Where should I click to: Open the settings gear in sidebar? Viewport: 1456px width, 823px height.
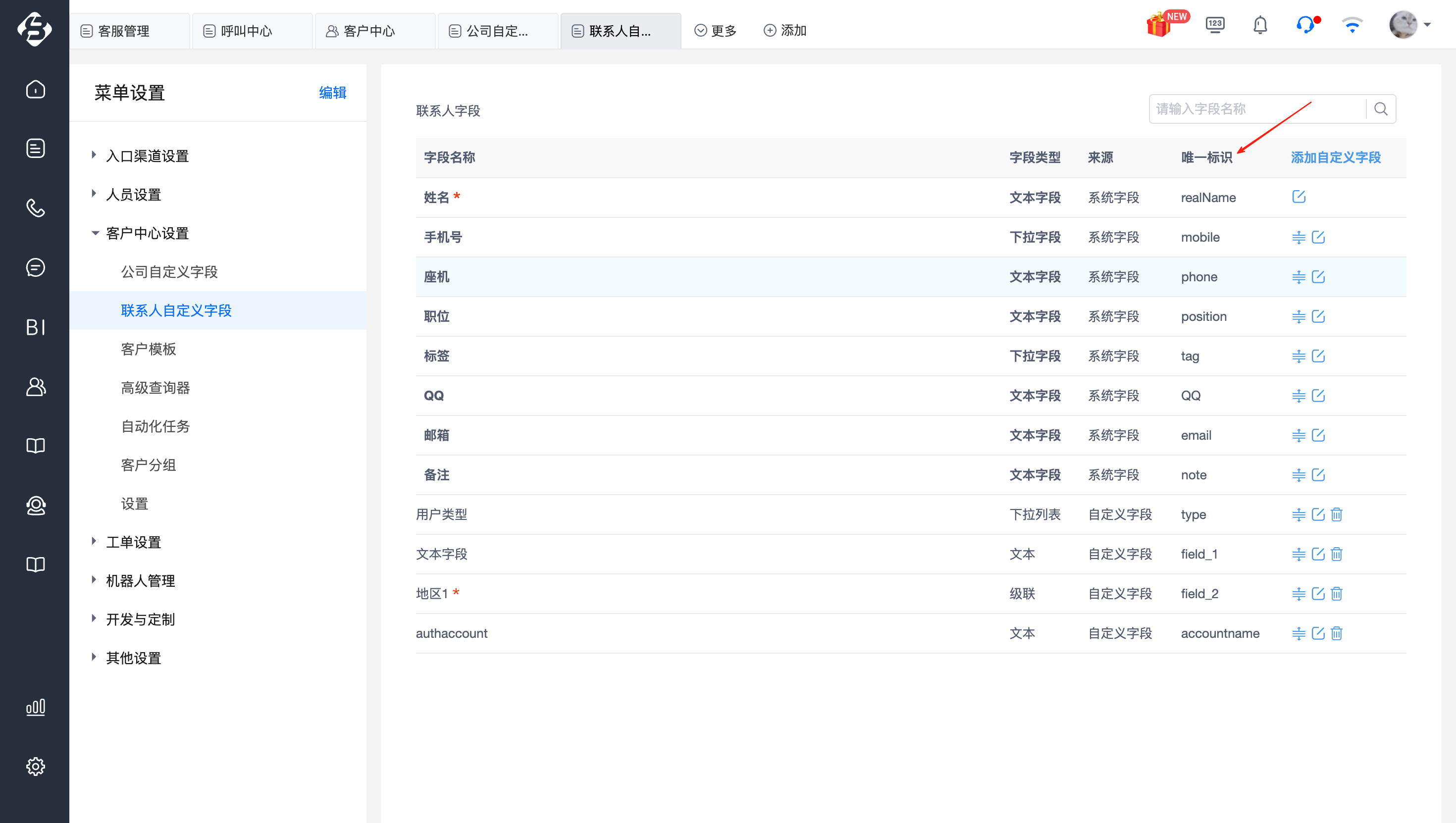click(35, 767)
